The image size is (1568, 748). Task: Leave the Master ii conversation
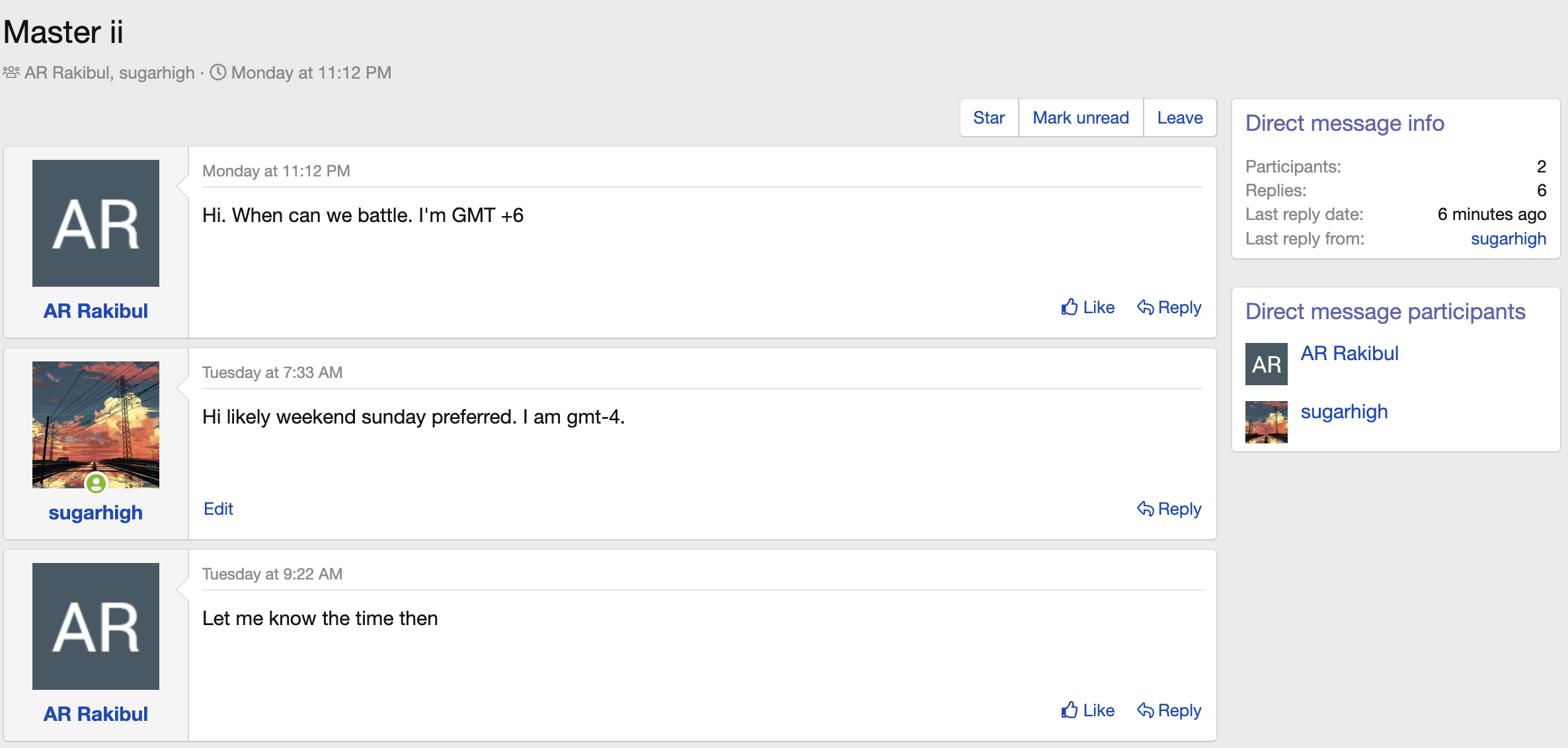(1179, 118)
